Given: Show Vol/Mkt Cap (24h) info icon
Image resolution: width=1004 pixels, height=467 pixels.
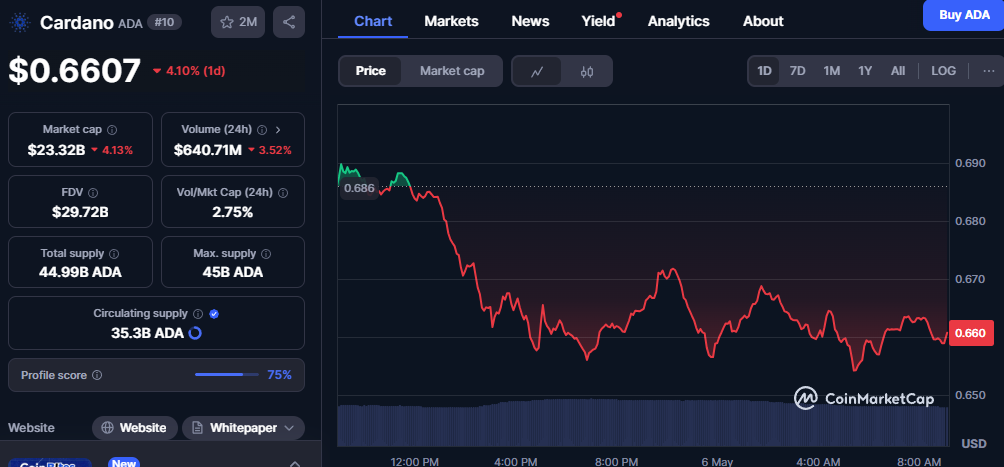Looking at the screenshot, I should tap(283, 193).
